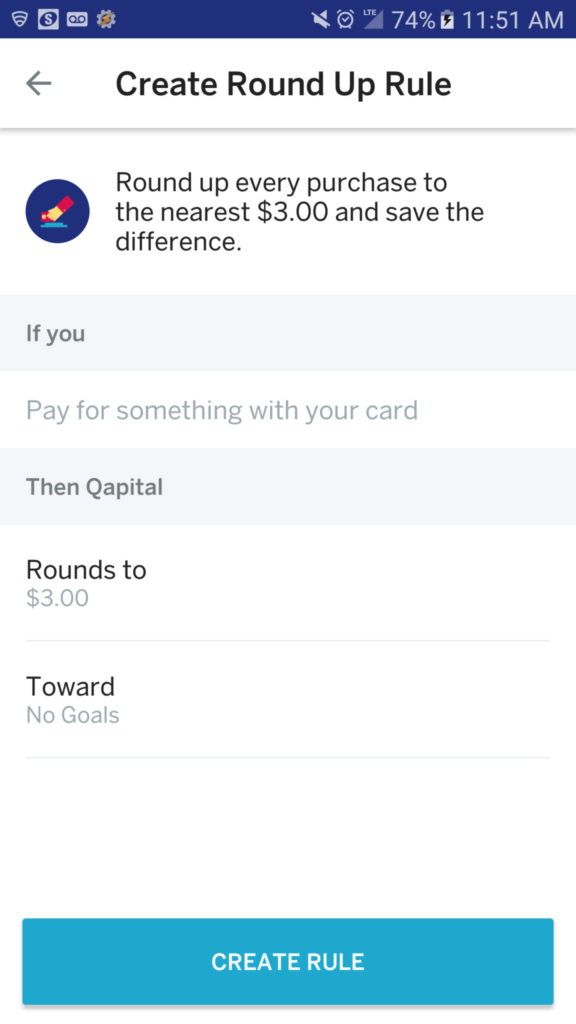Tap the Create Round Up Rule title
The image size is (576, 1024).
pyautogui.click(x=283, y=84)
